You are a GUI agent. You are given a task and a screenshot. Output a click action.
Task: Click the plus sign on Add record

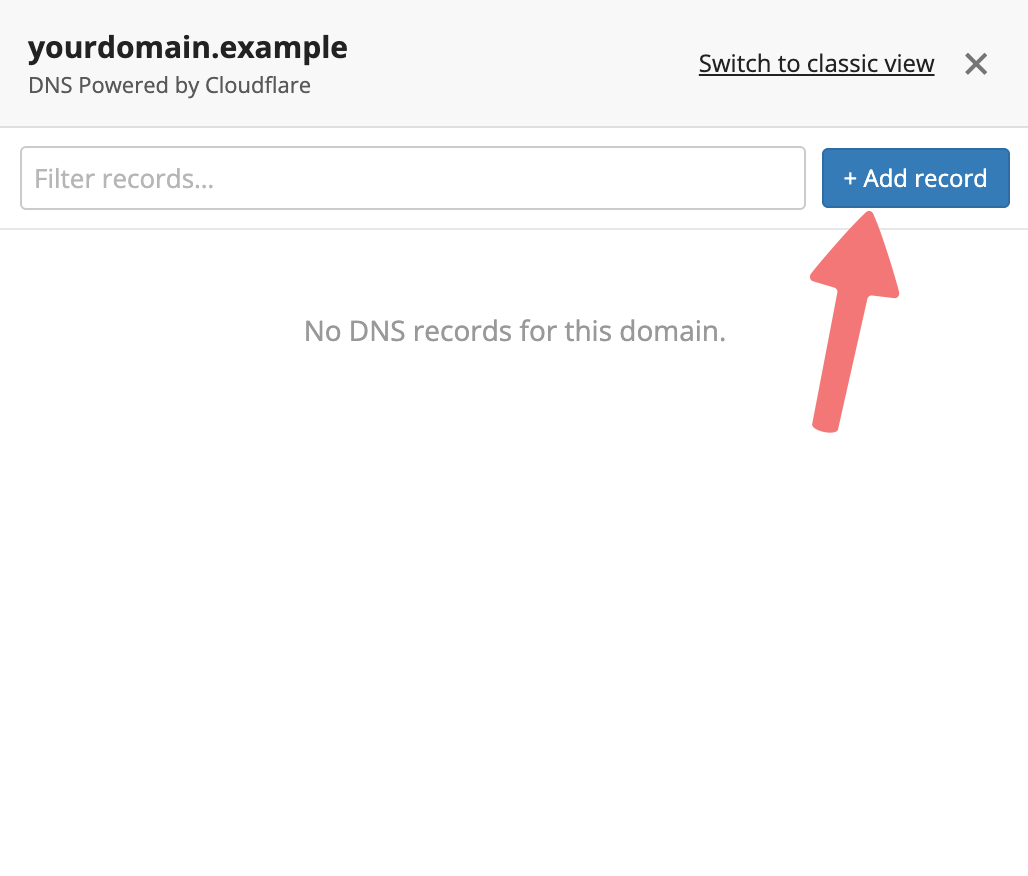pos(850,178)
